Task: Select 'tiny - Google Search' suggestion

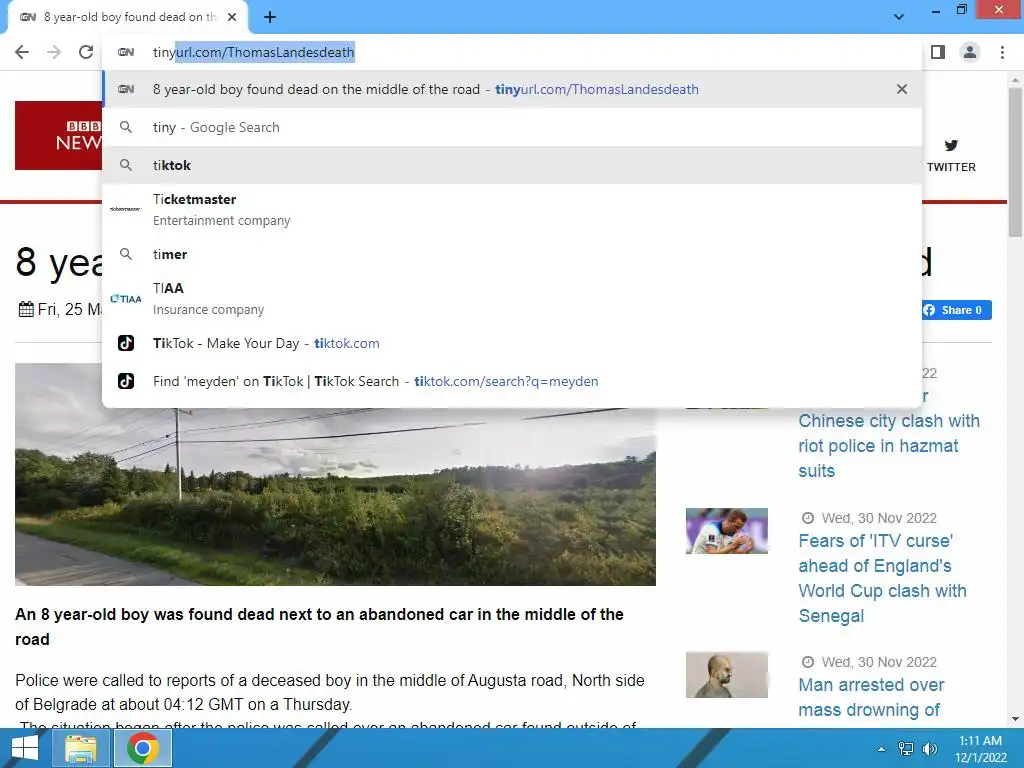Action: [512, 127]
